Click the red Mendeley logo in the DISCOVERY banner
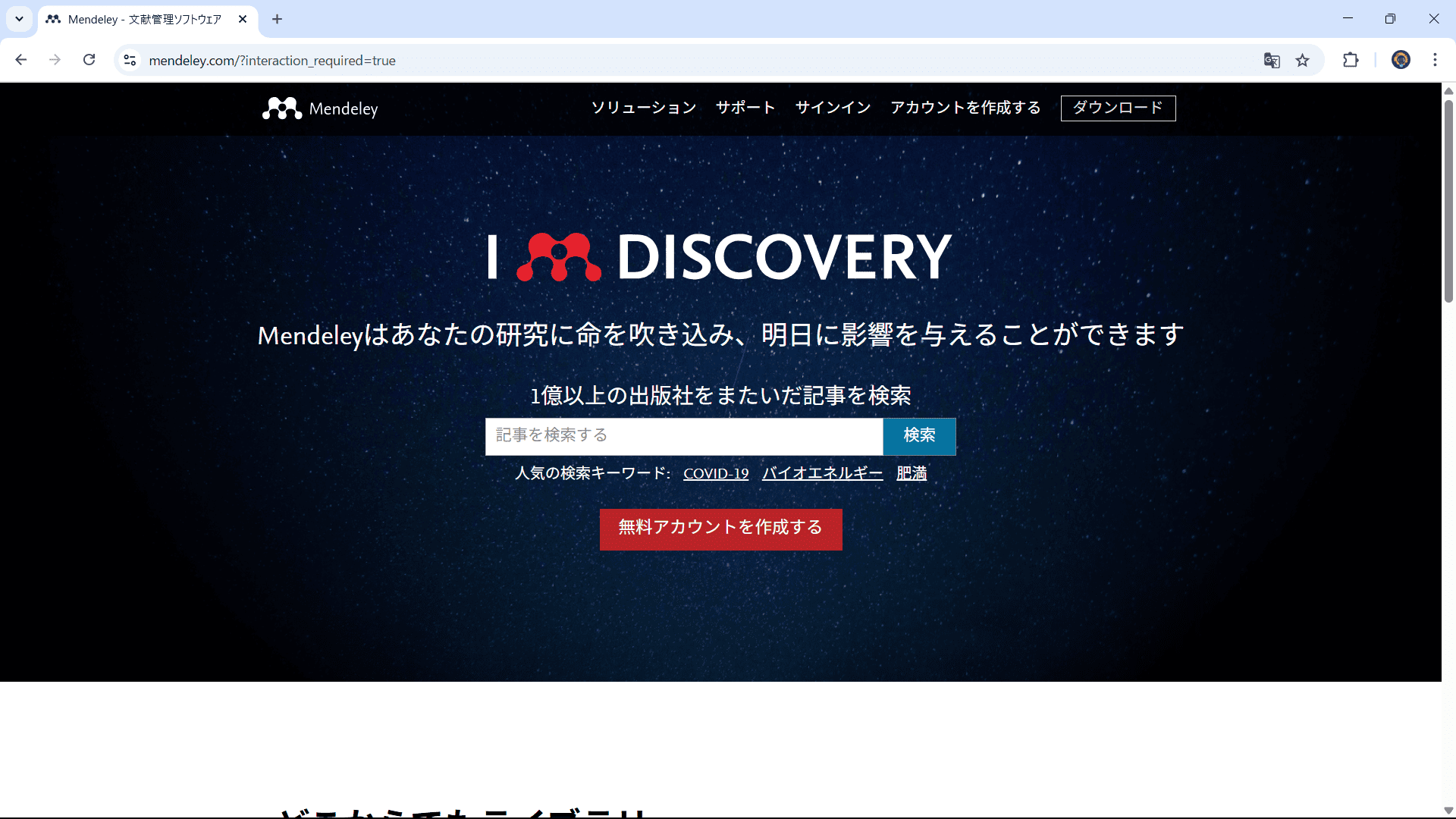Image resolution: width=1456 pixels, height=819 pixels. tap(559, 257)
